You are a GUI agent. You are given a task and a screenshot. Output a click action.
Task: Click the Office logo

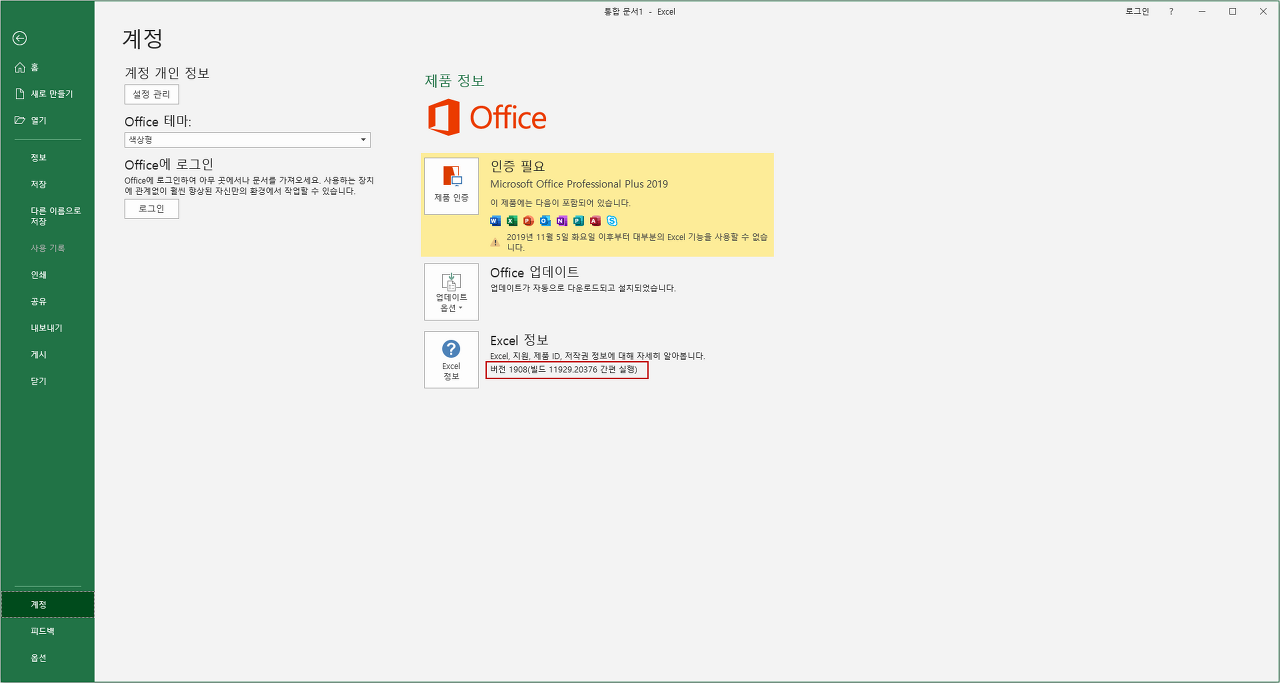coord(487,118)
